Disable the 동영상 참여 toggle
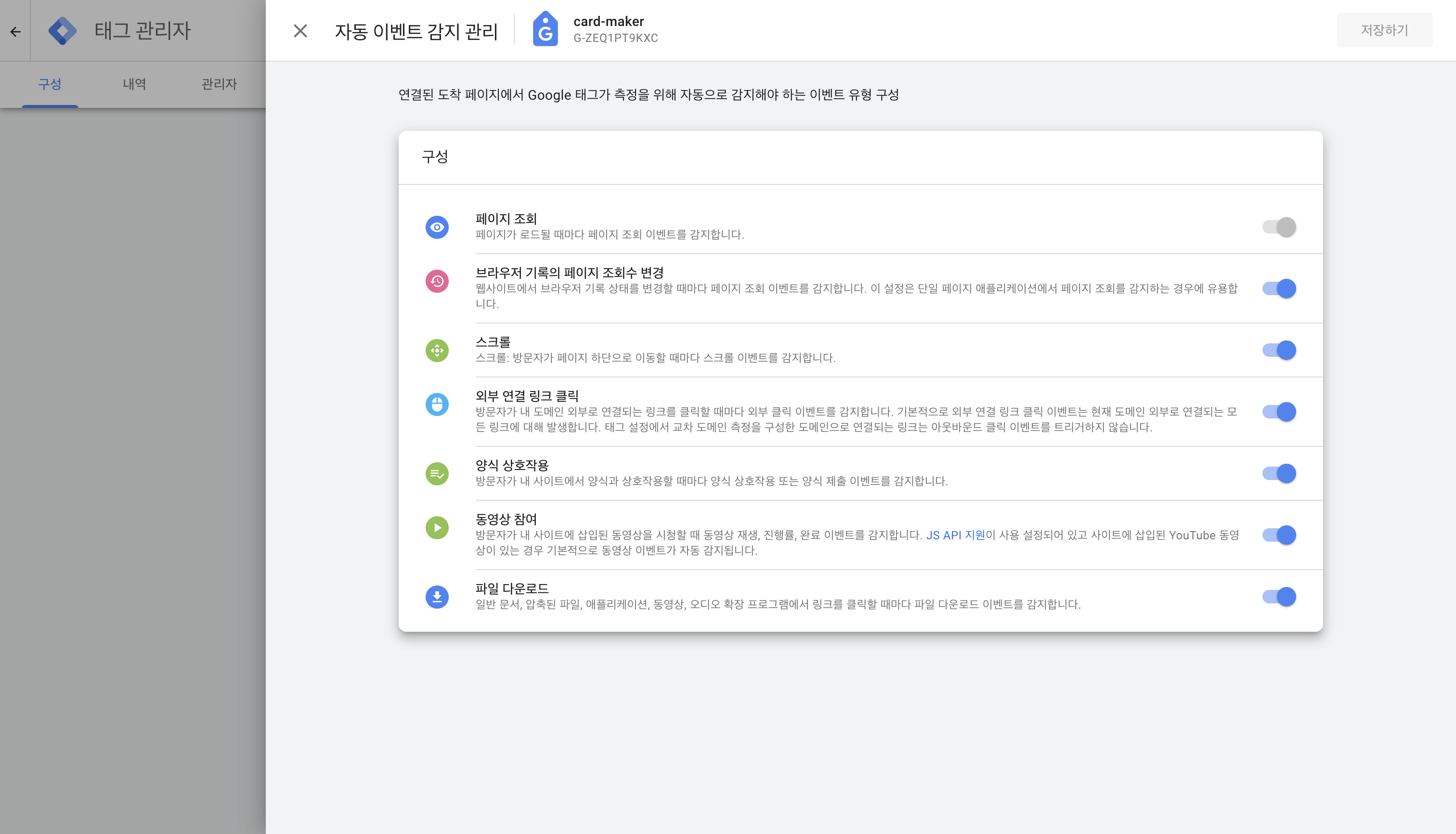Screen dimensions: 1456x834 click(1278, 535)
